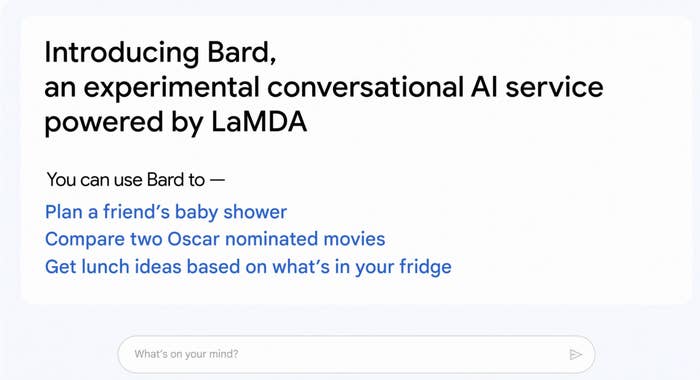Click the word "movies" in the second suggestion
The width and height of the screenshot is (700, 380).
(354, 239)
